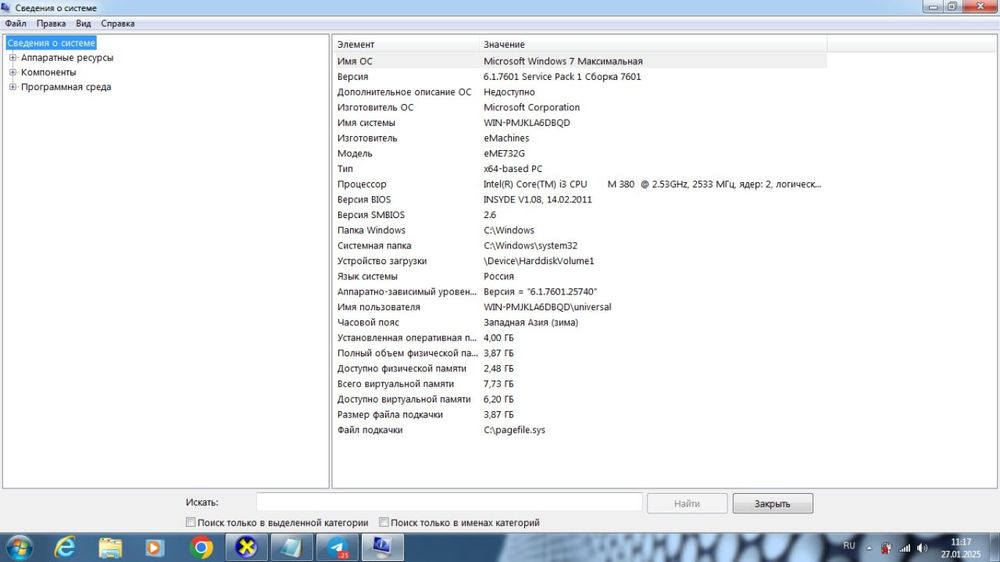Open the Windows Start menu orb
This screenshot has width=1000, height=562.
point(18,548)
